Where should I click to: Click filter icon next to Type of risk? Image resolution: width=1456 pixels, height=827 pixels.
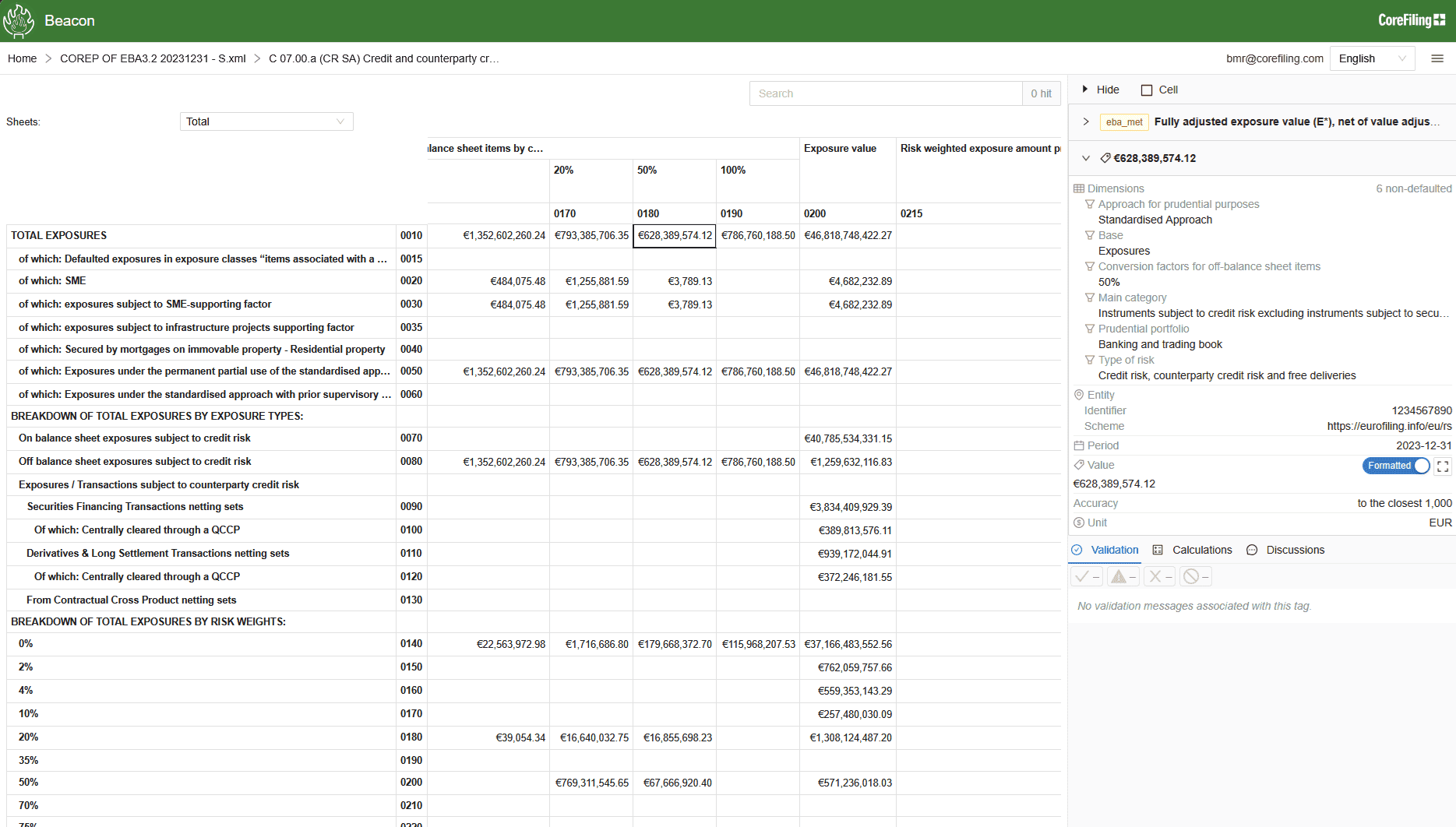(x=1090, y=360)
